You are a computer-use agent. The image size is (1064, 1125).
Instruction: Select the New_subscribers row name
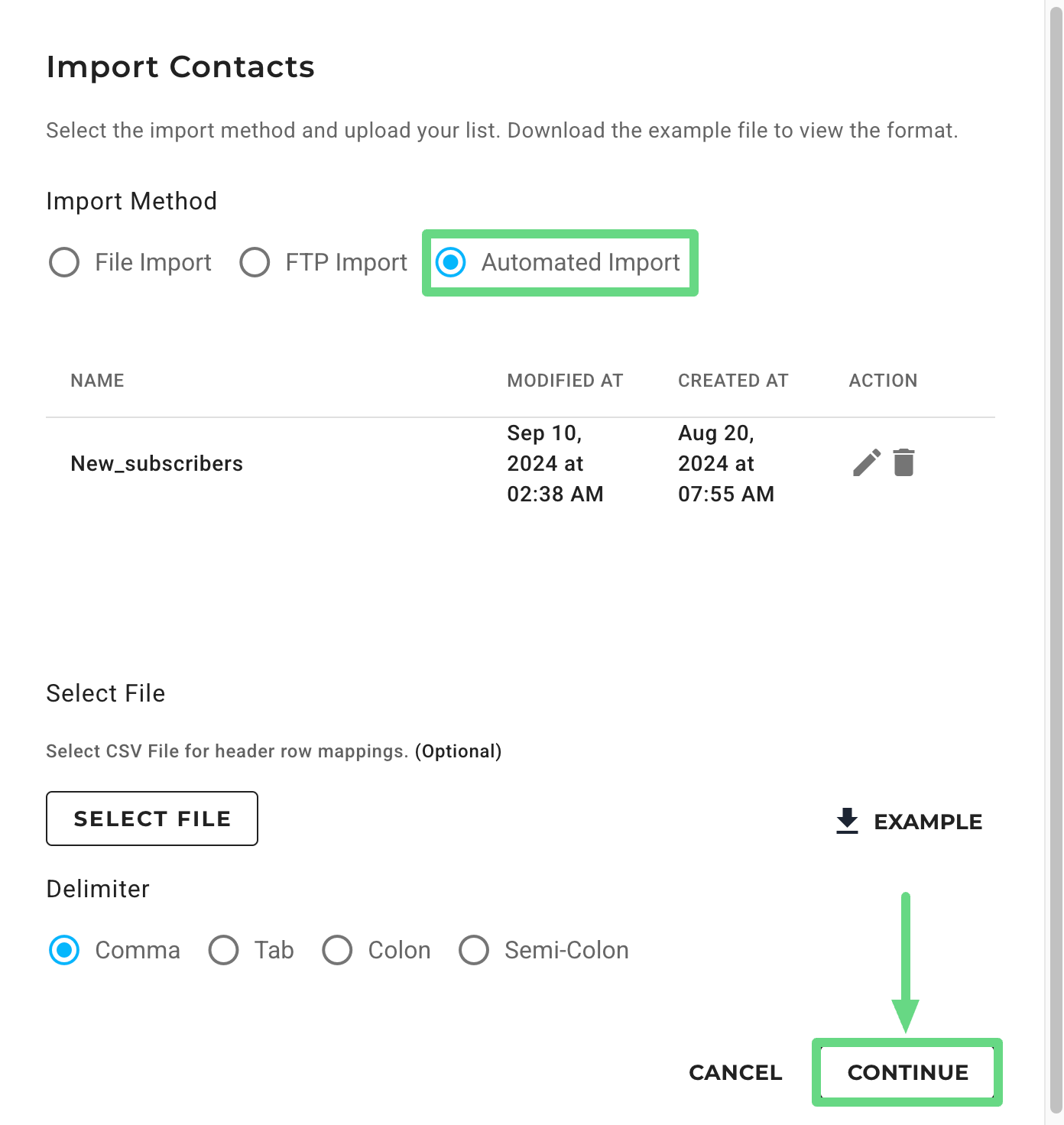pyautogui.click(x=157, y=464)
